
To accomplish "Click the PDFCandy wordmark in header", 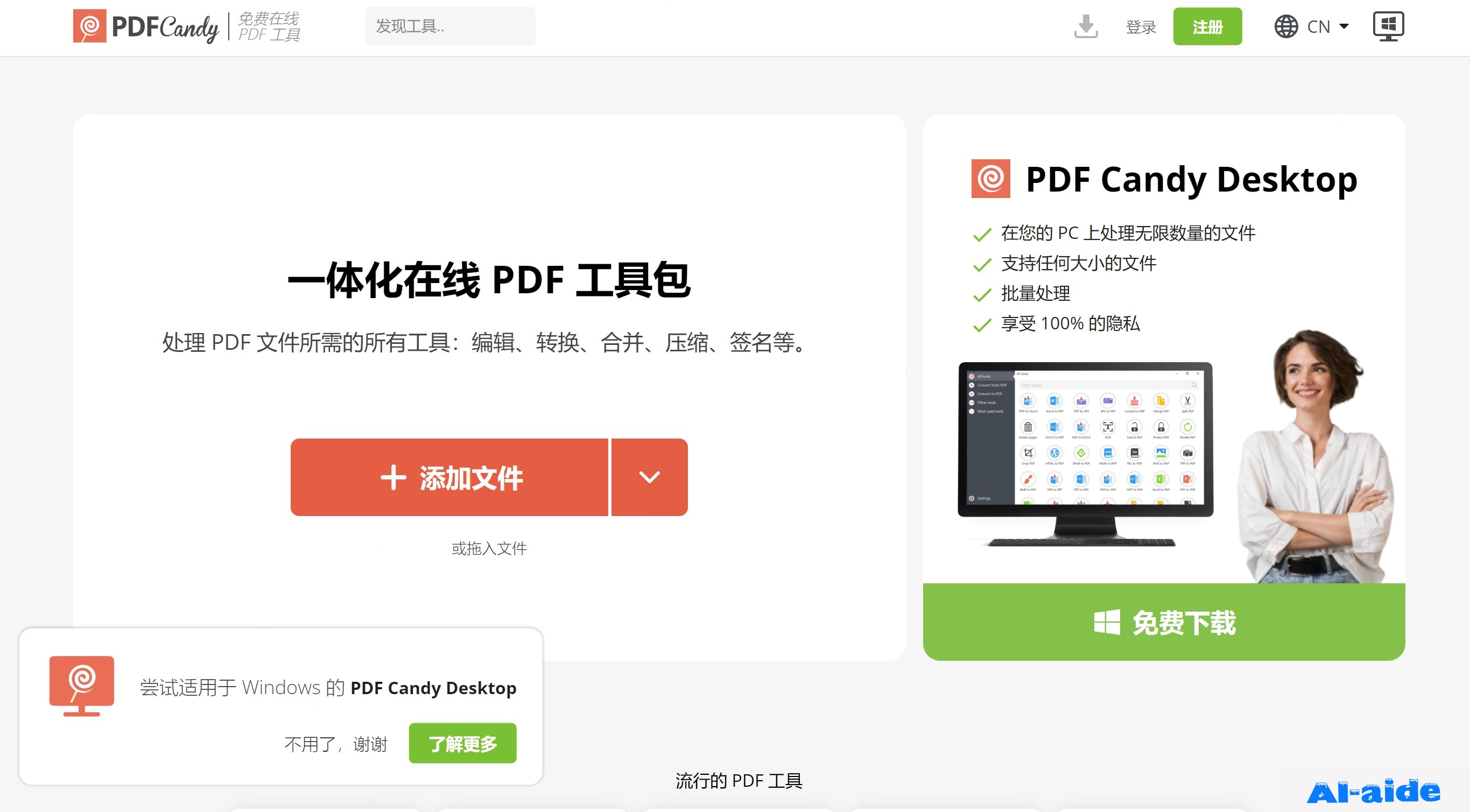I will [165, 27].
